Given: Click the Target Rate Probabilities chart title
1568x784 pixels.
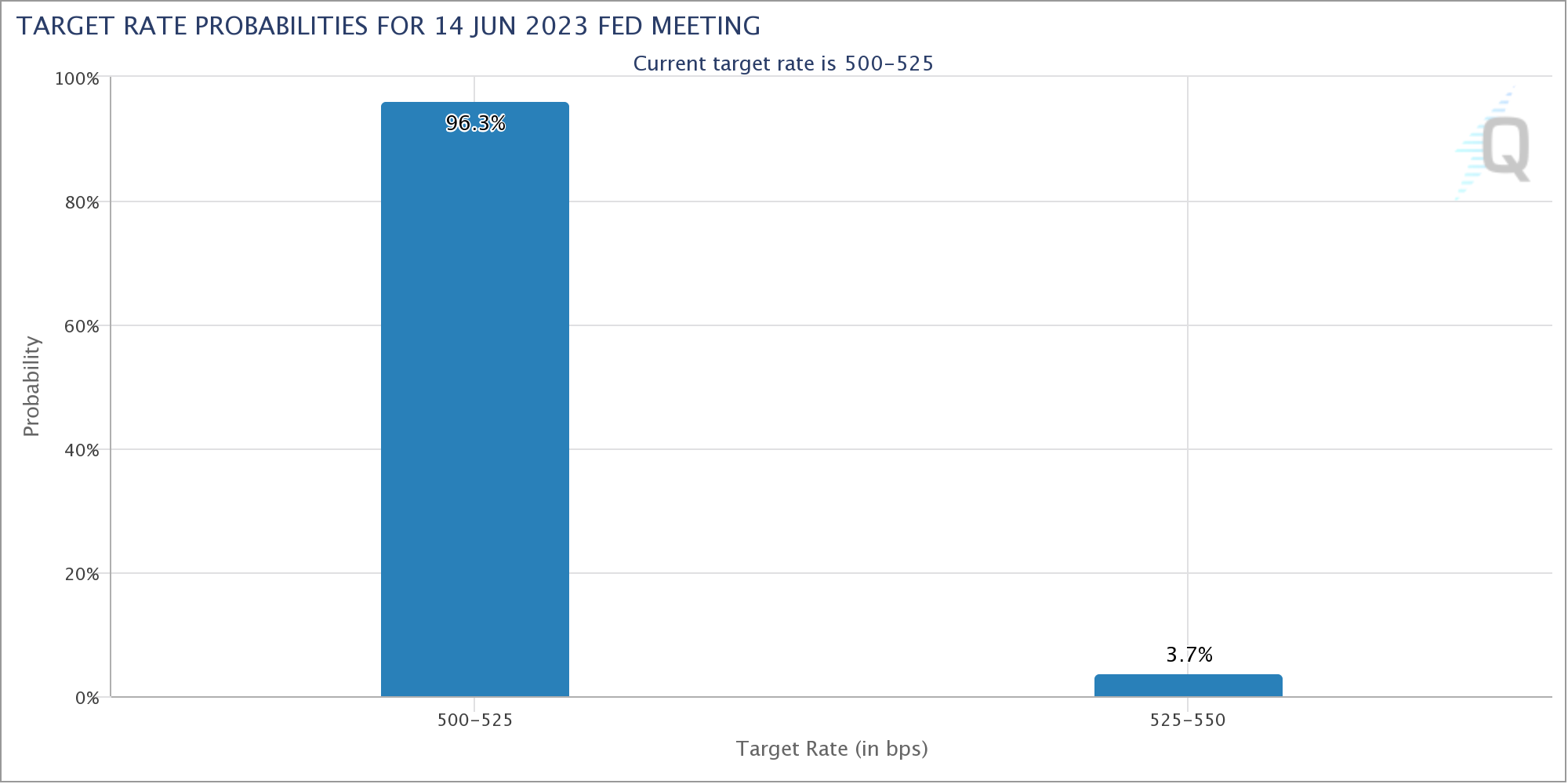Looking at the screenshot, I should [388, 26].
